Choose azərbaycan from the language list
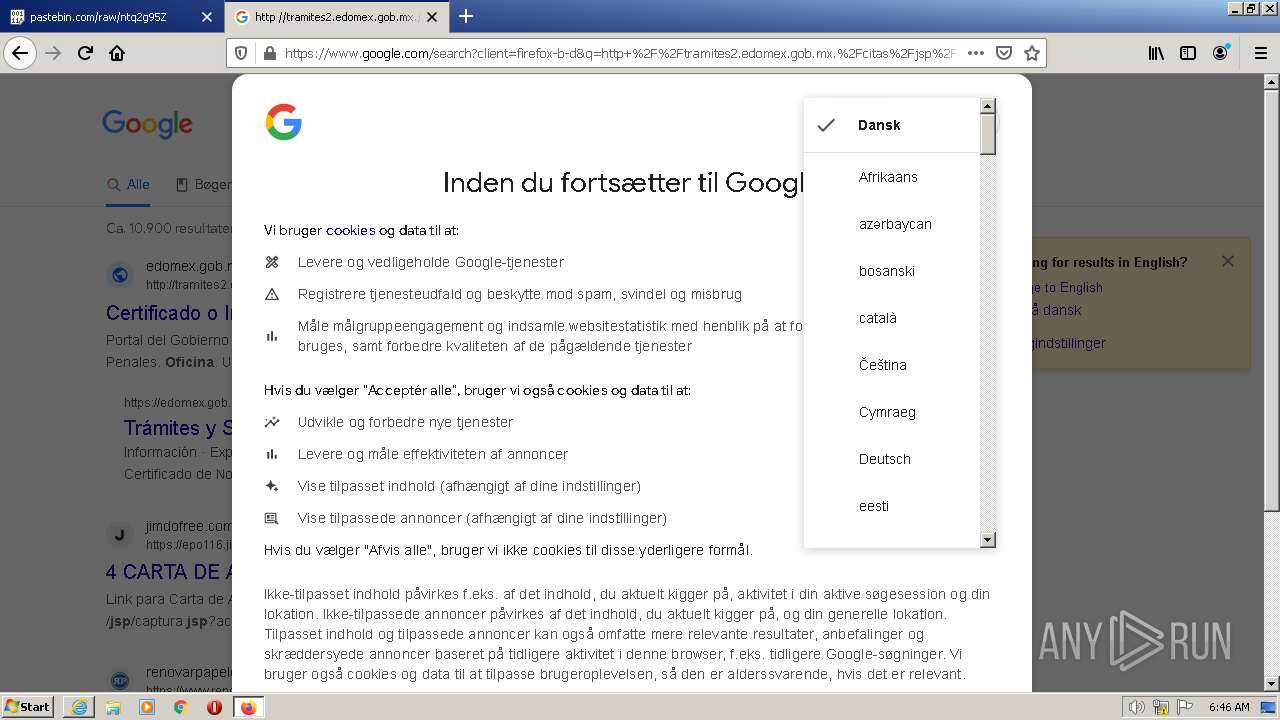The height and width of the screenshot is (720, 1280). (892, 224)
